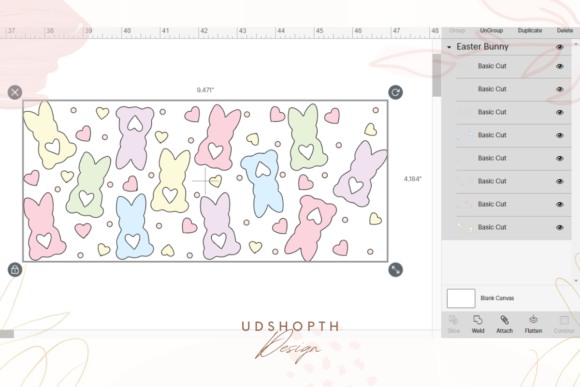This screenshot has height=387, width=580.
Task: Toggle the eye icon of the first Basic Cut layer
Action: (x=560, y=66)
